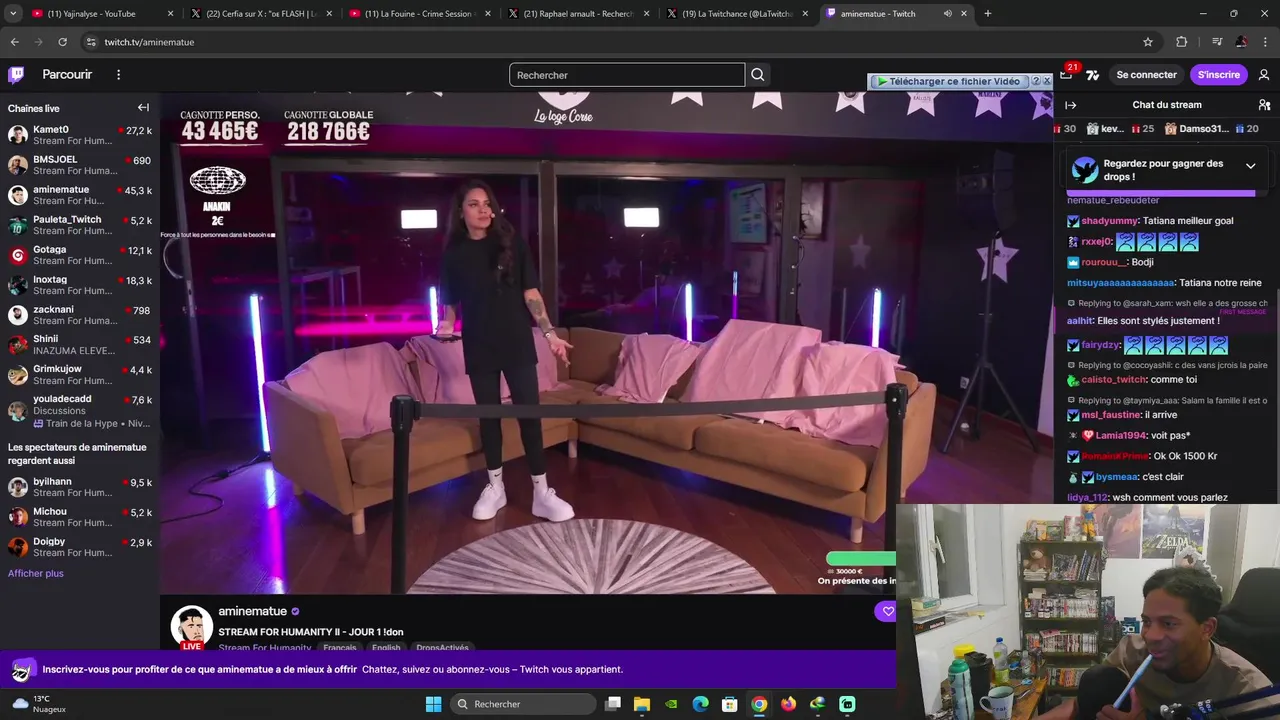Open Task View on the taskbar
Image resolution: width=1280 pixels, height=720 pixels.
click(613, 704)
